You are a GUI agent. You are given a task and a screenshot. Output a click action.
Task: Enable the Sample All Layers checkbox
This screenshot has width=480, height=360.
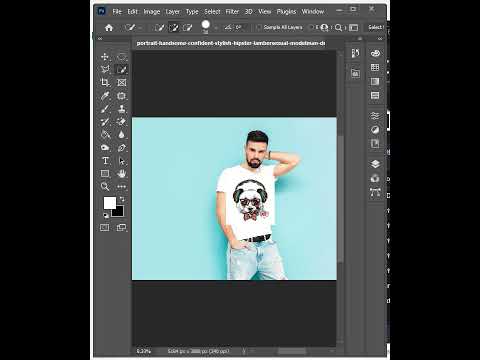click(258, 27)
